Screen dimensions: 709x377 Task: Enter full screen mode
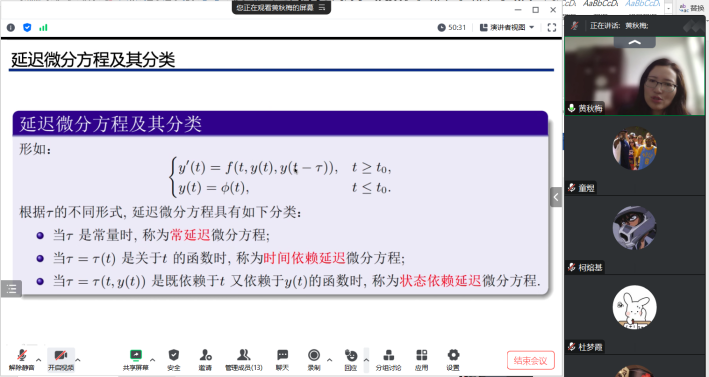point(552,28)
